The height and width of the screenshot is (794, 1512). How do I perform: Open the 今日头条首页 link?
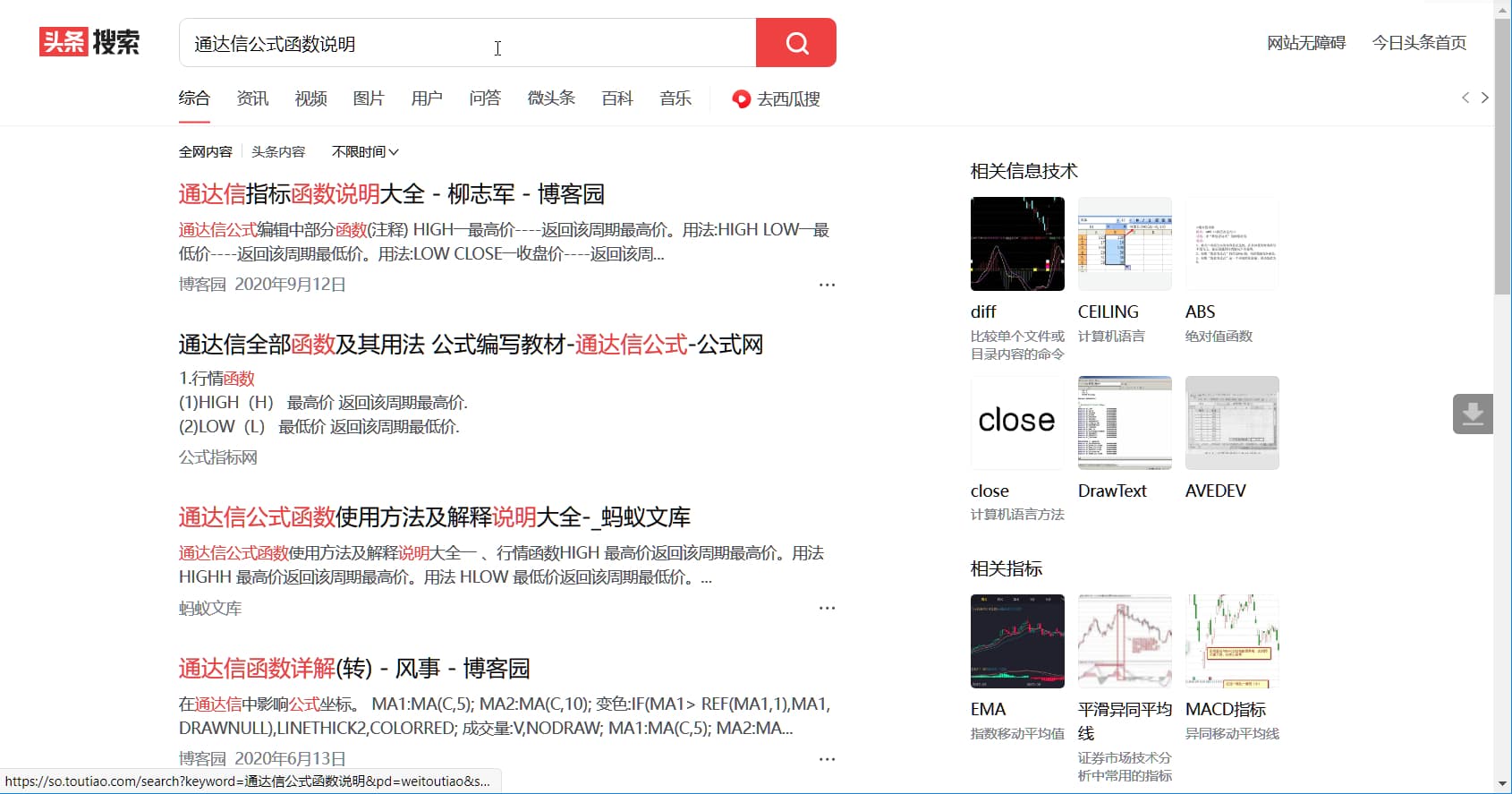point(1419,43)
